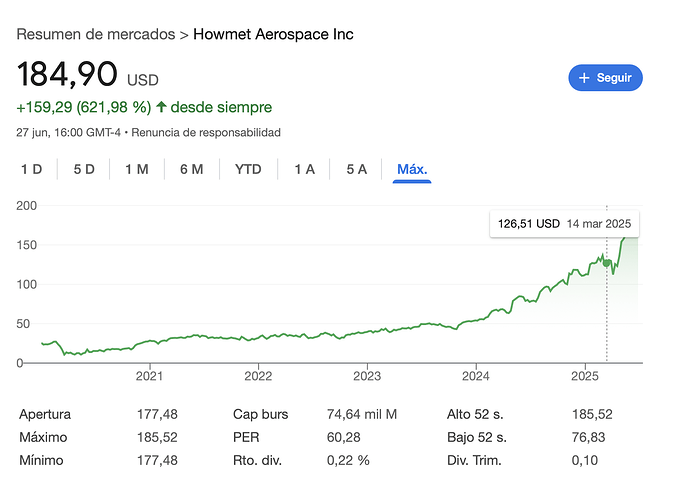Click the Cap burs market cap value
Viewport: 690px width, 486px height.
362,414
